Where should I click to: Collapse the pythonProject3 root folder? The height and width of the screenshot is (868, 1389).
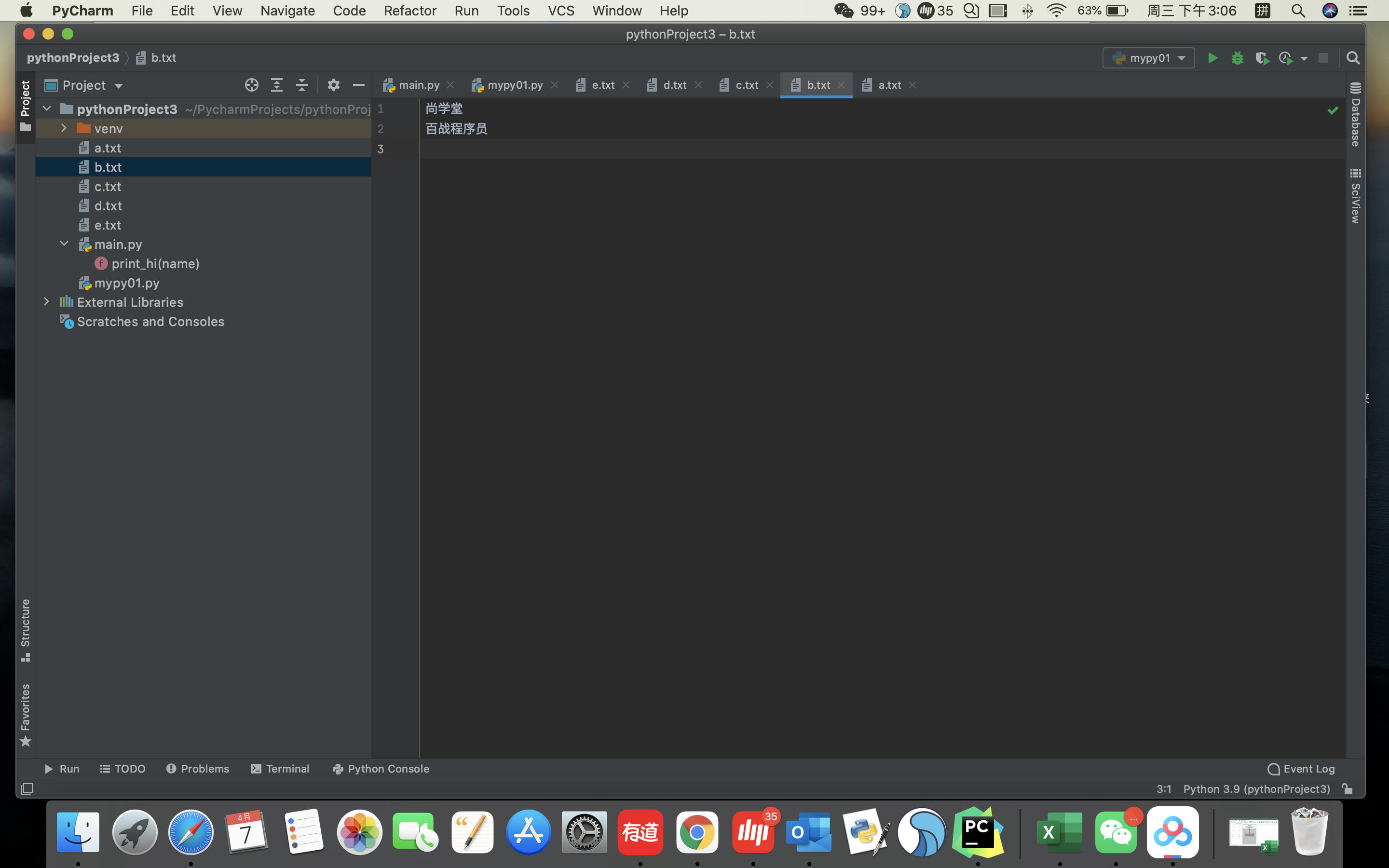point(47,108)
